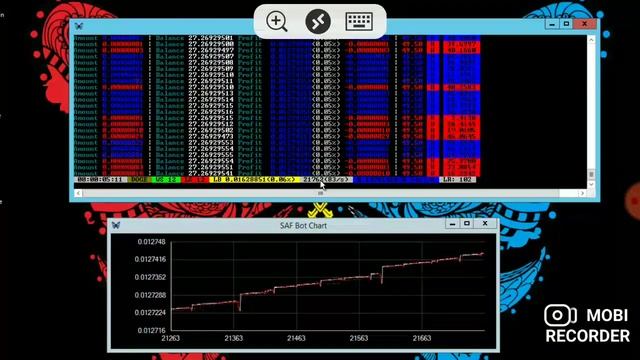
Task: Click chart x-axis label 21363
Action: click(233, 338)
